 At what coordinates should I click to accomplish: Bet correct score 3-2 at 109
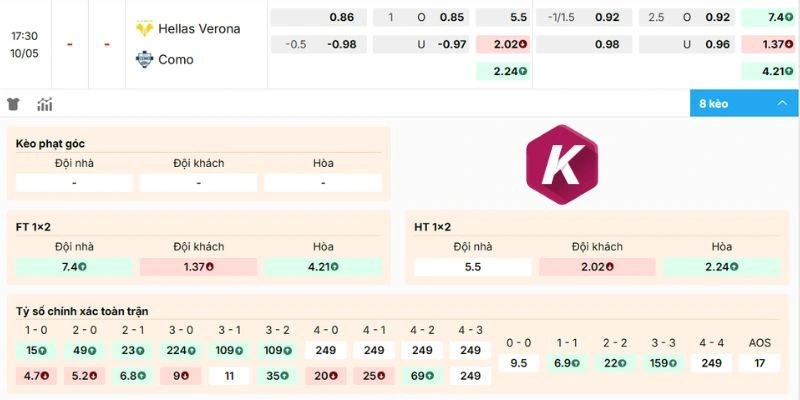pyautogui.click(x=277, y=351)
